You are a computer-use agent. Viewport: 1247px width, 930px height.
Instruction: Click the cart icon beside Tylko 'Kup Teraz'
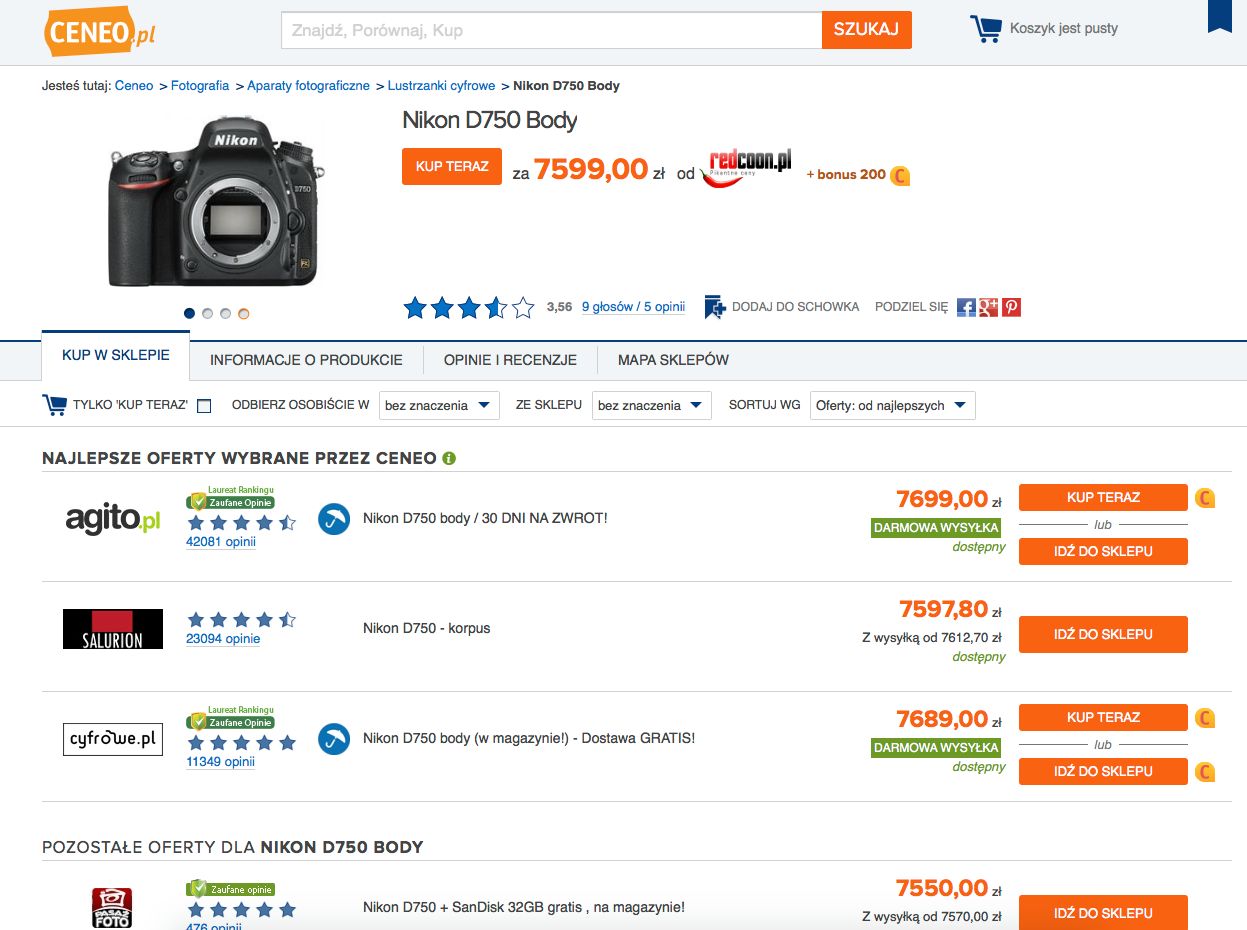54,405
